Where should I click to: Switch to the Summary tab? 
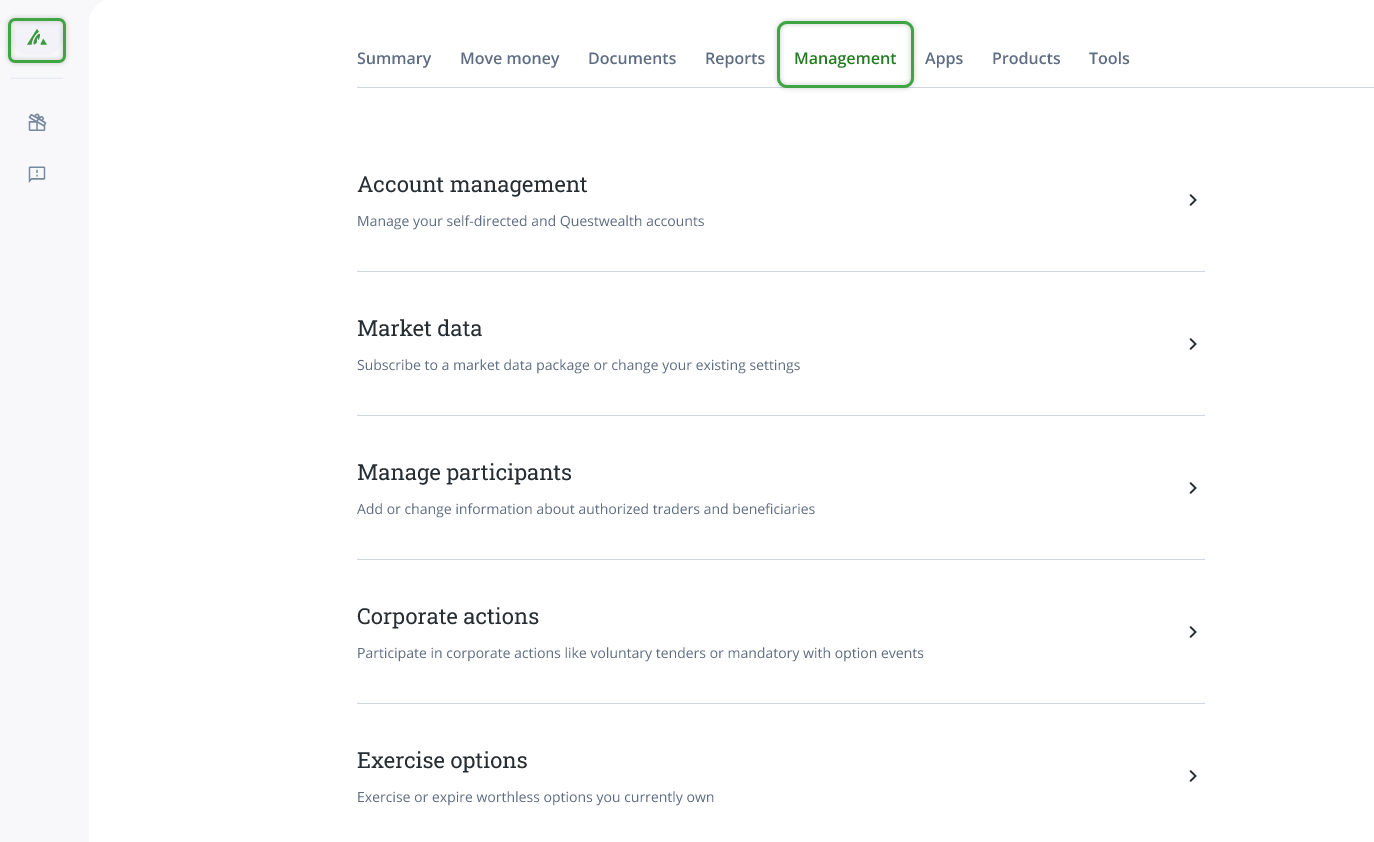pos(394,58)
